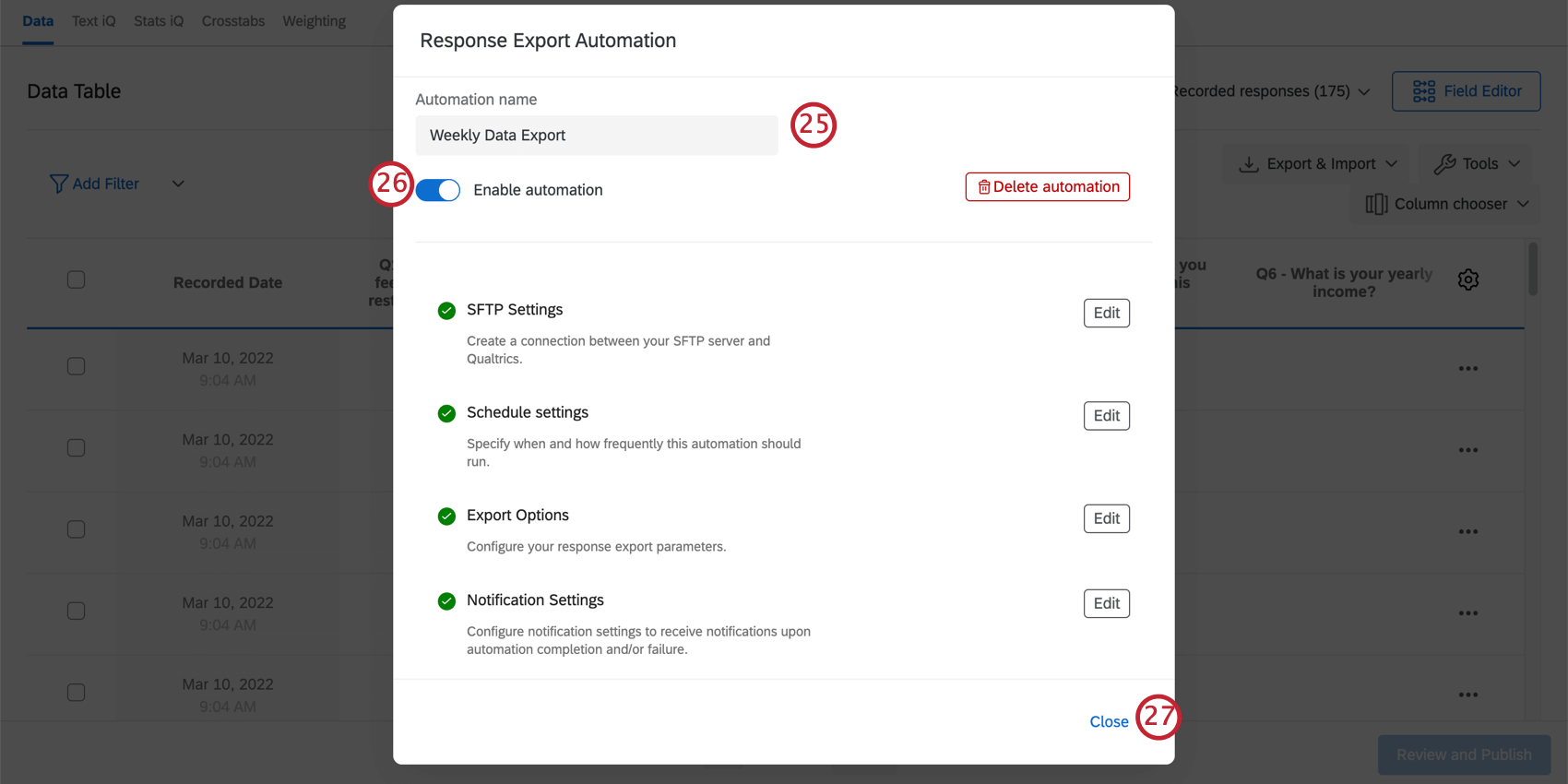Expand the Recorded responses dropdown

[1364, 91]
